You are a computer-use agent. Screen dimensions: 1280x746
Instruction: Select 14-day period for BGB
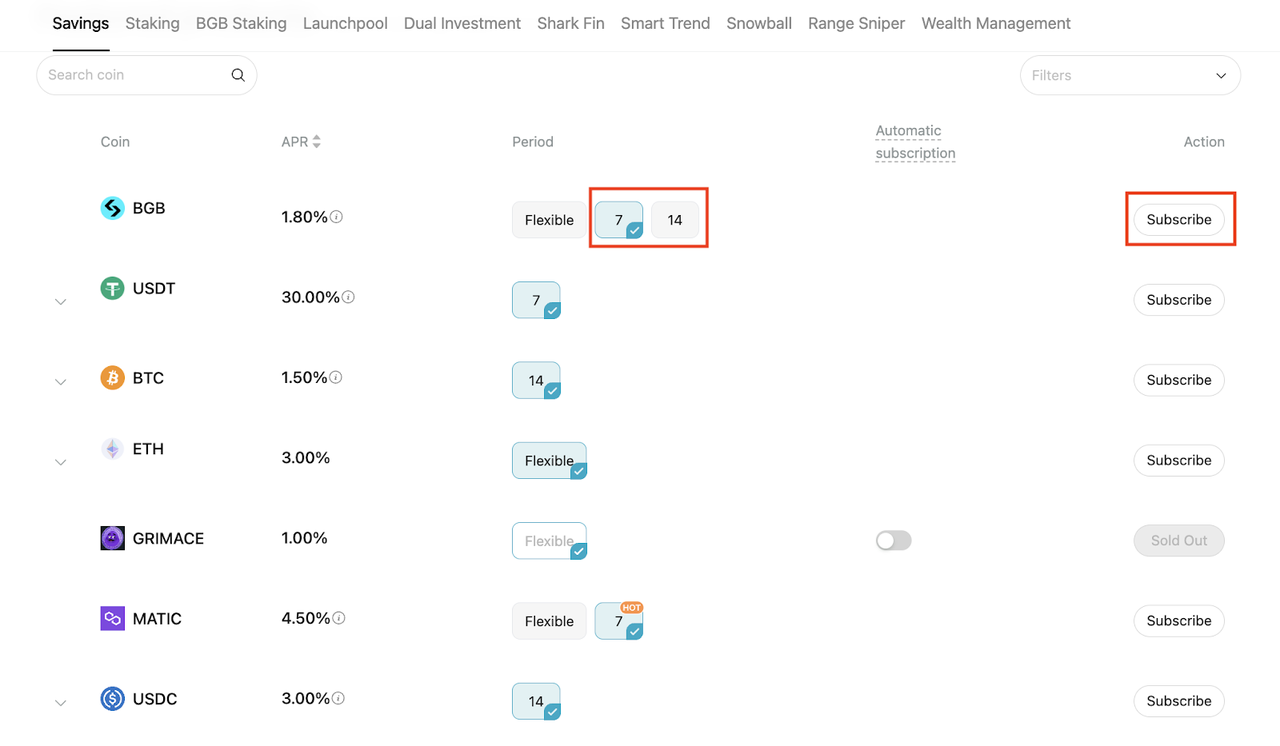pos(675,220)
